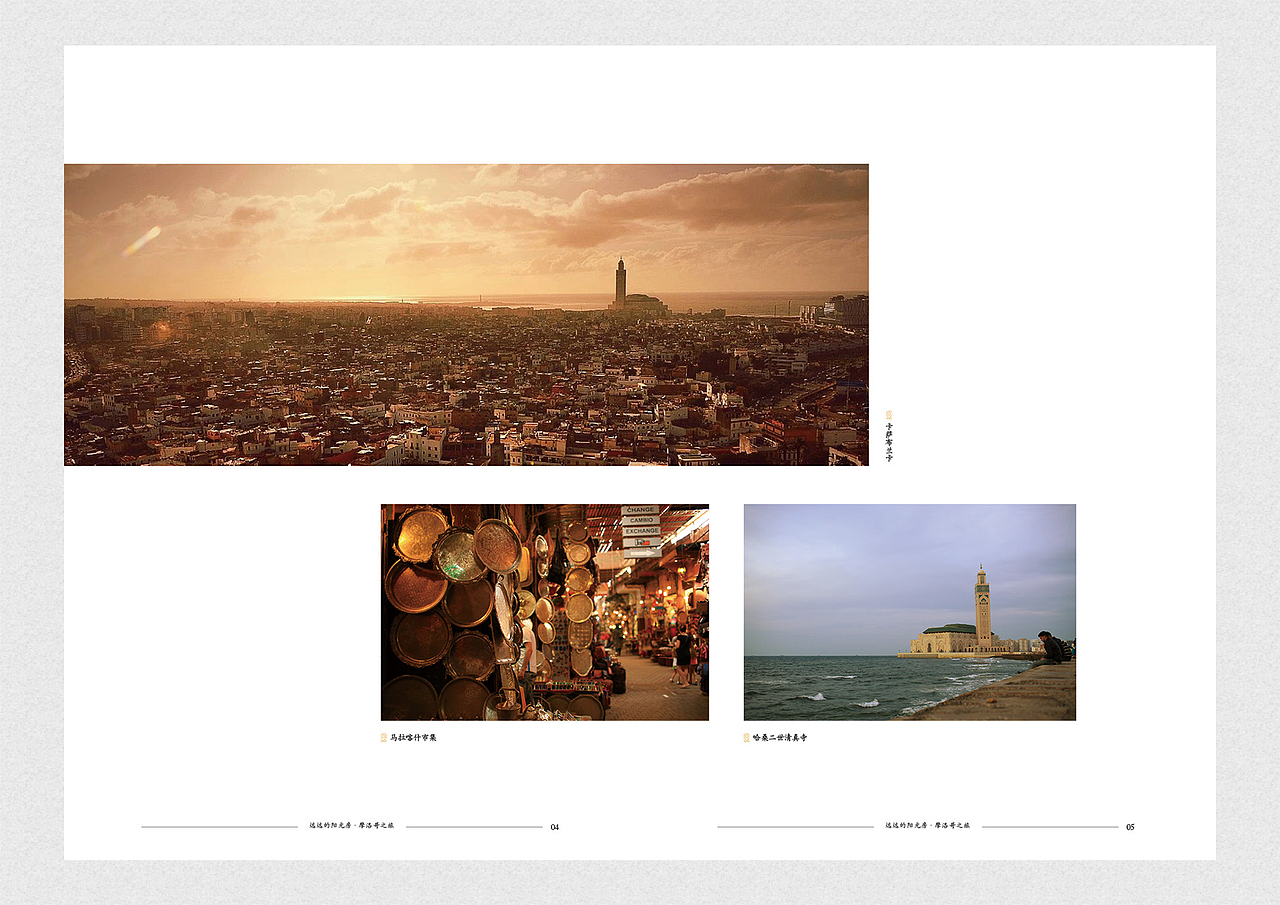Click the gold ornament above the vertical caption
This screenshot has height=905, width=1280.
pyautogui.click(x=889, y=414)
